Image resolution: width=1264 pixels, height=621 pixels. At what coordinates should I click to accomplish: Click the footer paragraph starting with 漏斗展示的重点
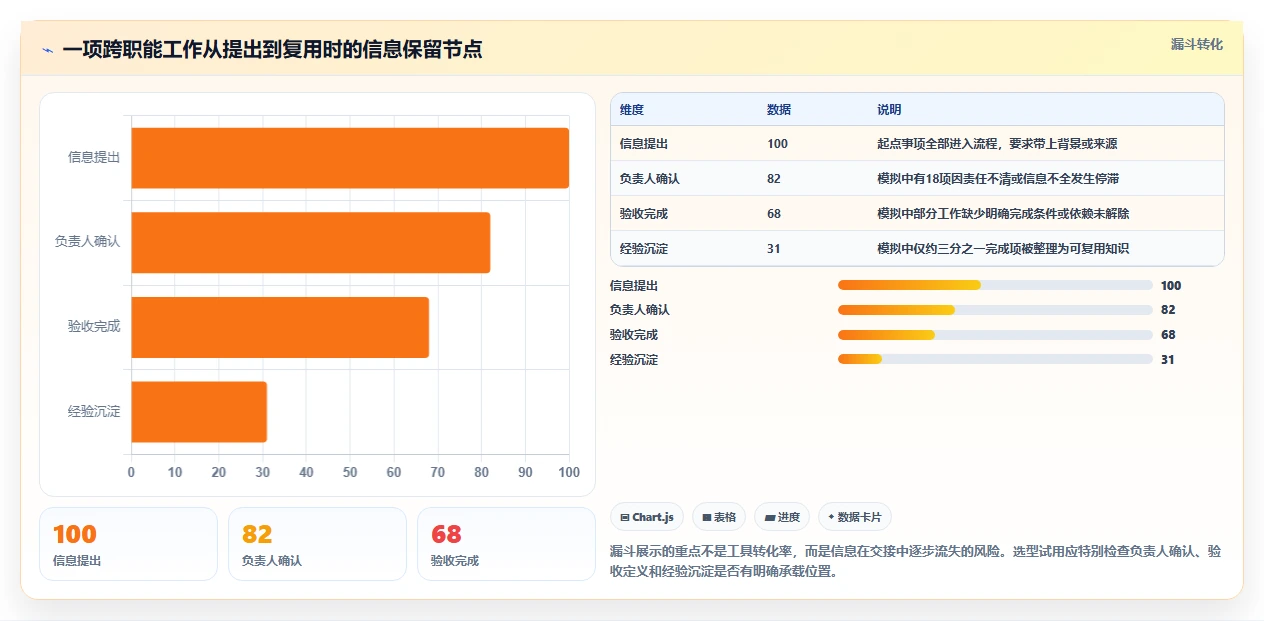[915, 561]
